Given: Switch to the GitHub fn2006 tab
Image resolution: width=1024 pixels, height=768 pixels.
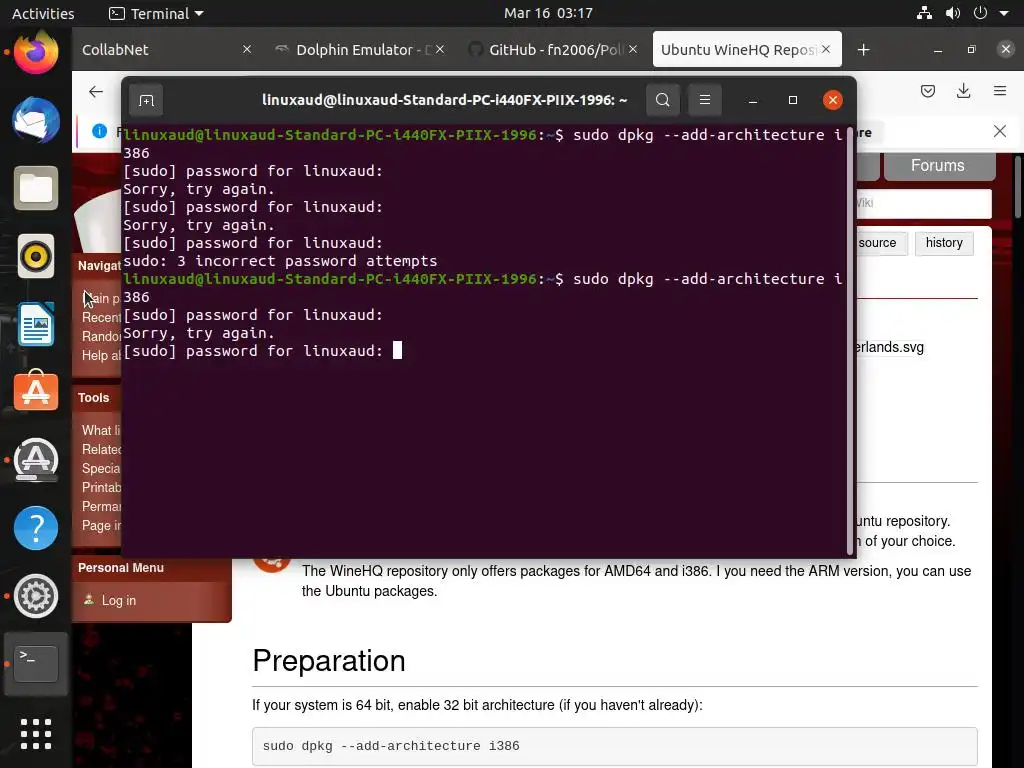Looking at the screenshot, I should pos(552,50).
